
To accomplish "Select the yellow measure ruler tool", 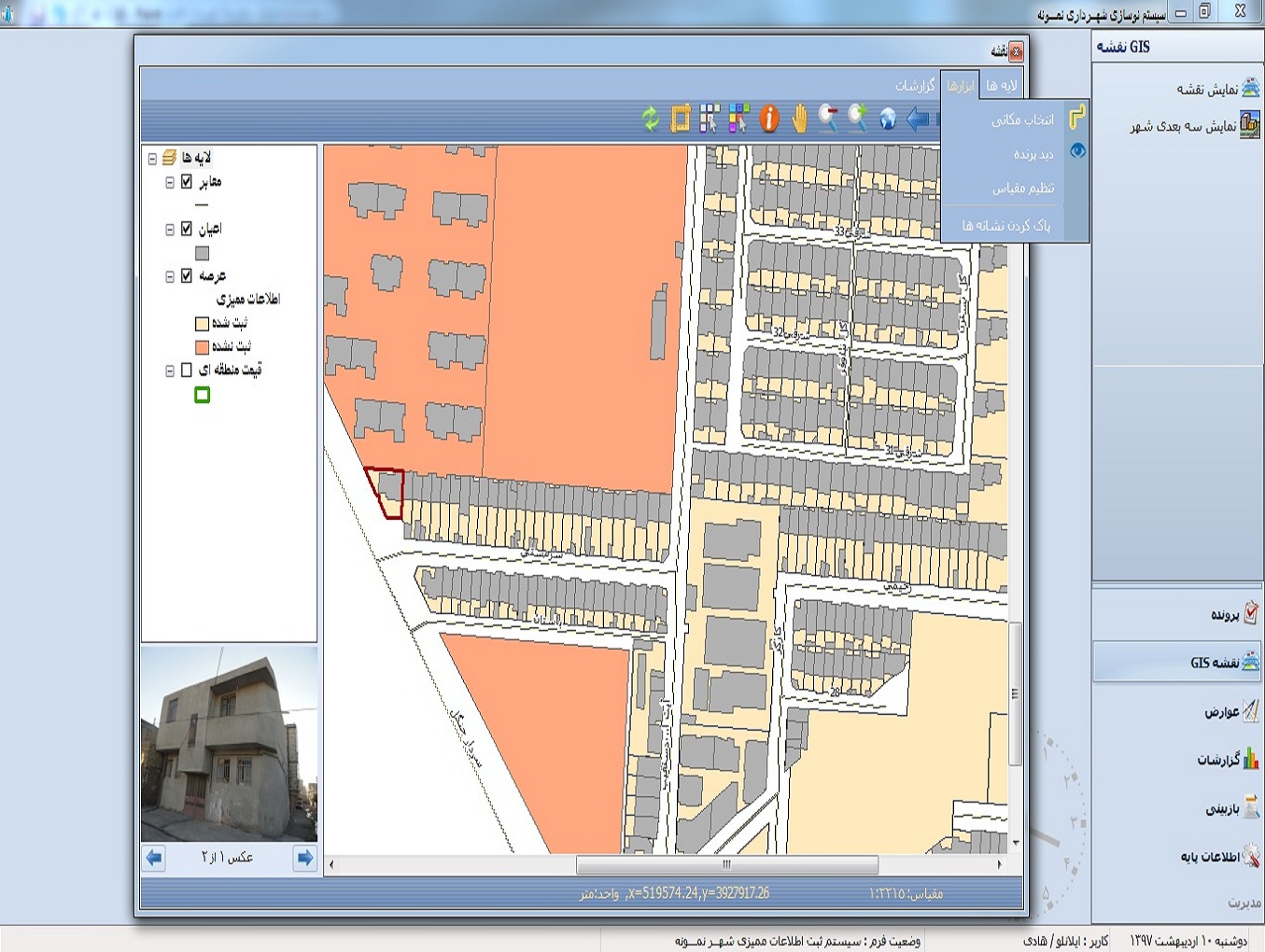I will tap(681, 119).
